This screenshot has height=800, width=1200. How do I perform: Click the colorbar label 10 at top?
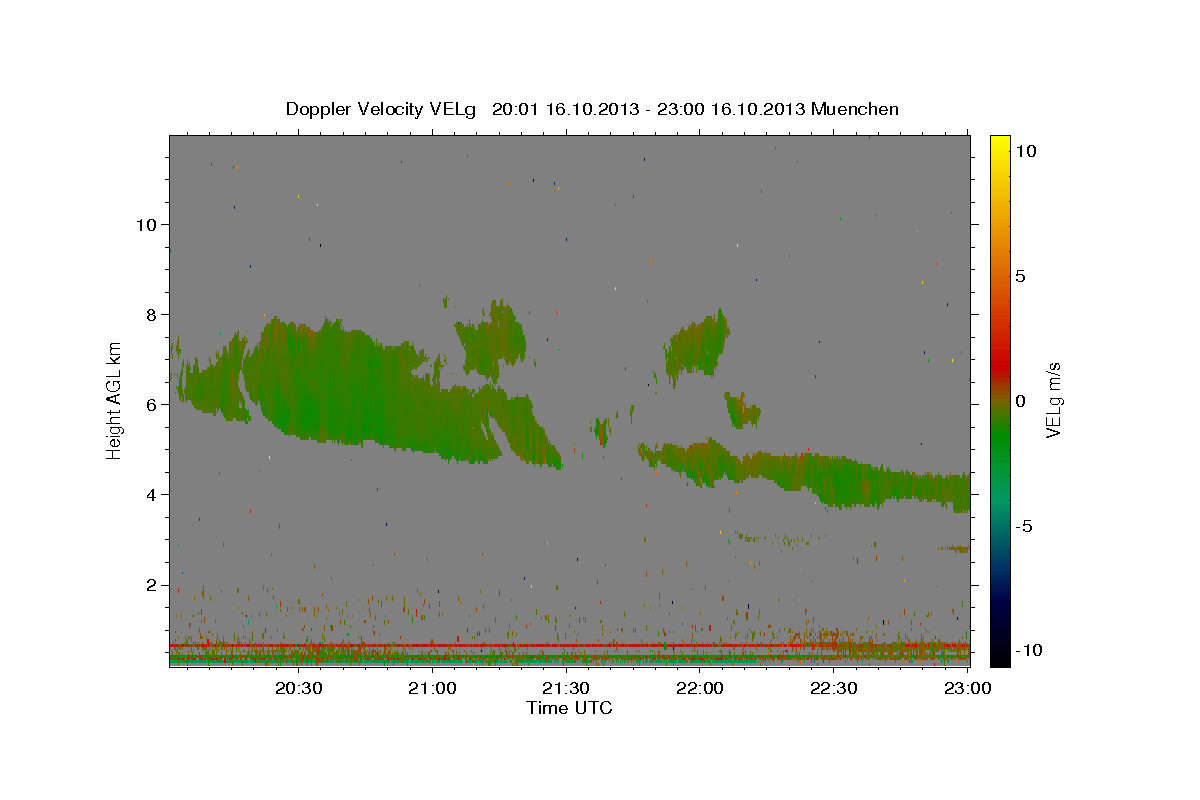[x=1025, y=151]
